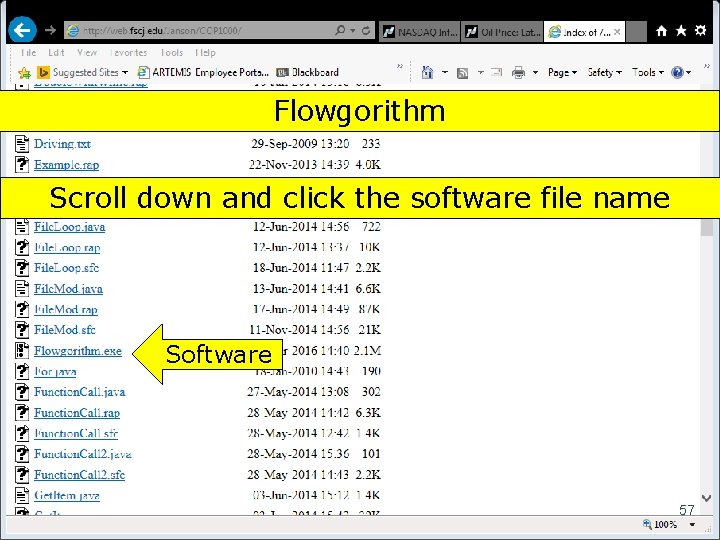This screenshot has height=540, width=720.
Task: Open the File menu
Action: click(28, 53)
